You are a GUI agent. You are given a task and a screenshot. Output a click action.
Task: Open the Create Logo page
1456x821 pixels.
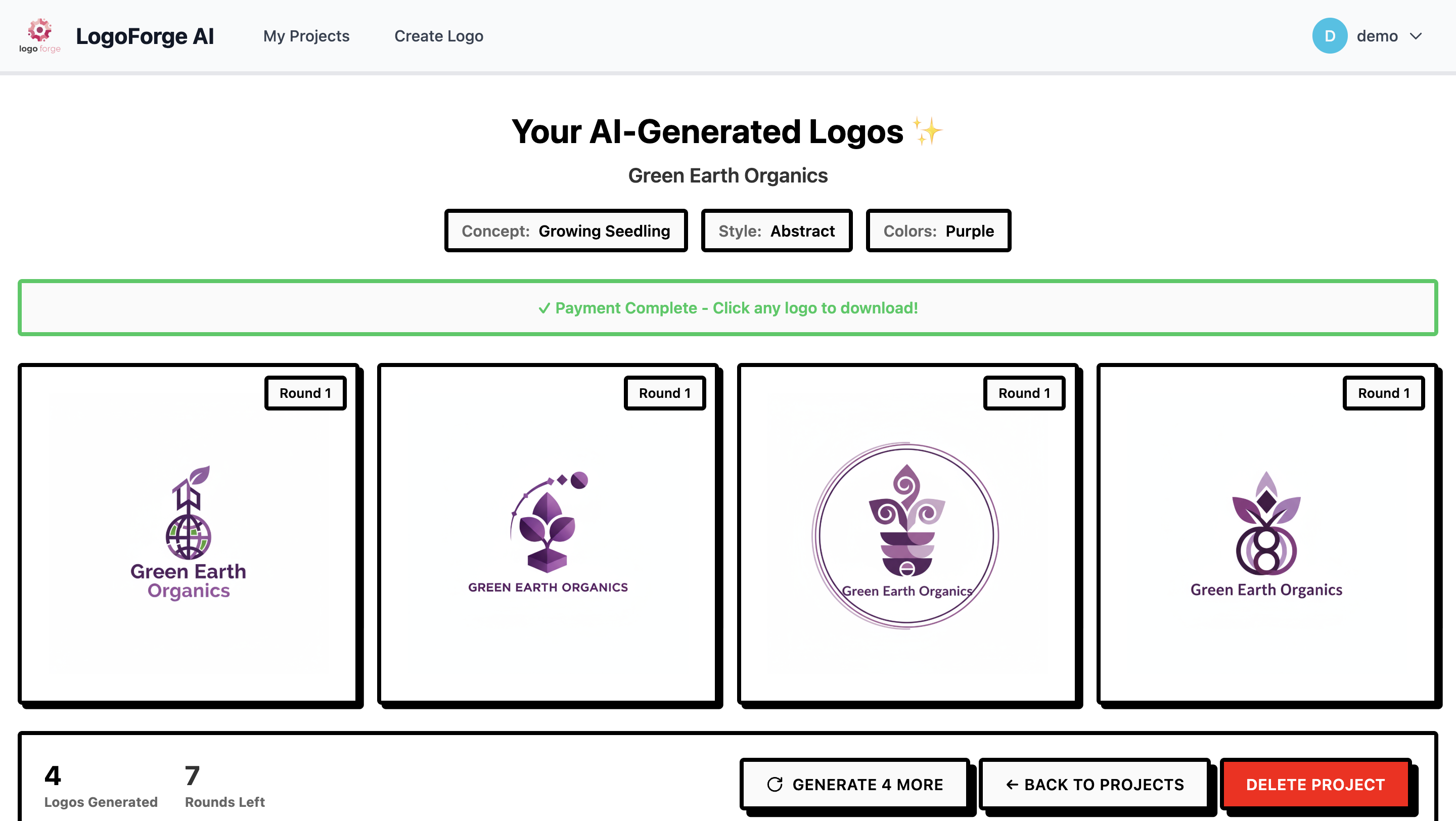coord(439,35)
